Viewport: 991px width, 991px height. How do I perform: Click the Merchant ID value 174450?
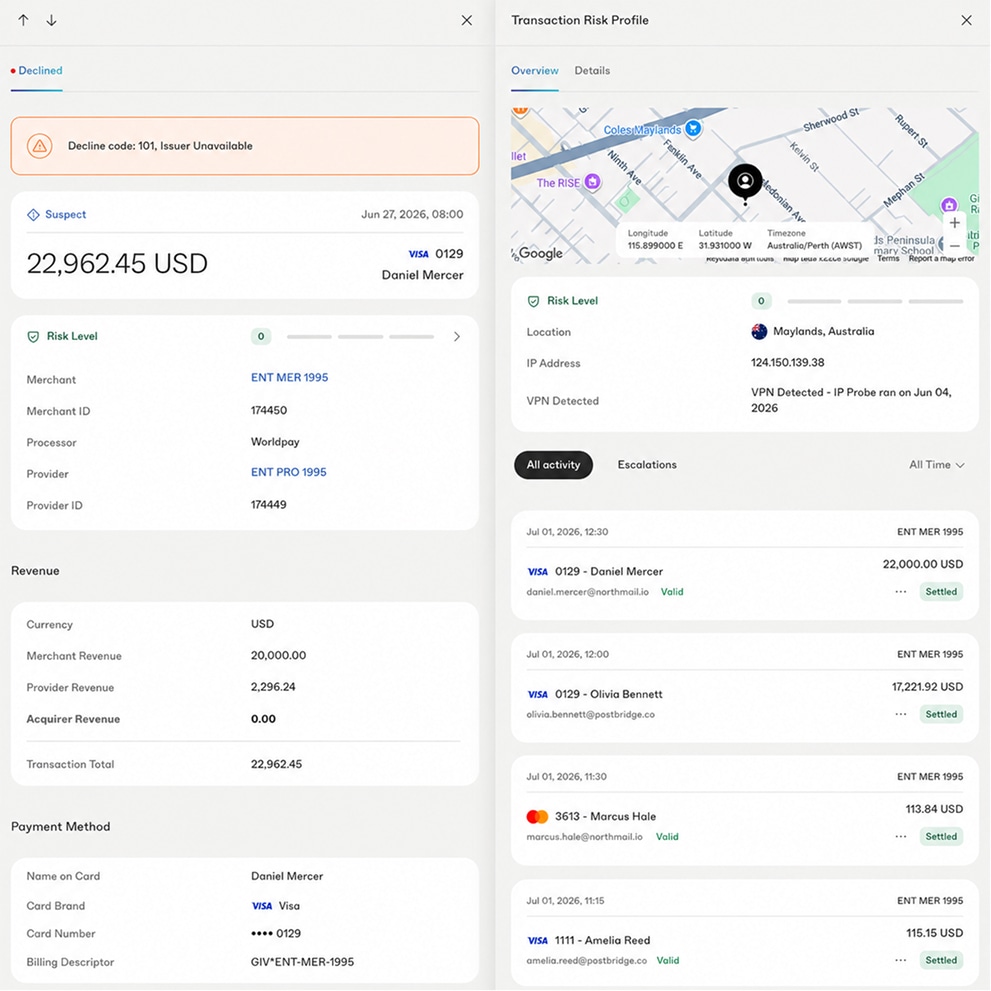[x=269, y=410]
